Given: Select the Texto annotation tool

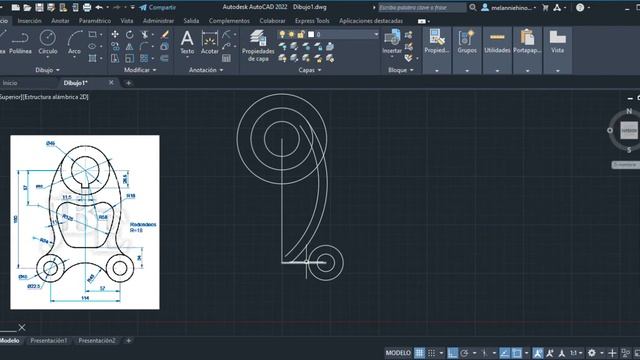Looking at the screenshot, I should 187,42.
